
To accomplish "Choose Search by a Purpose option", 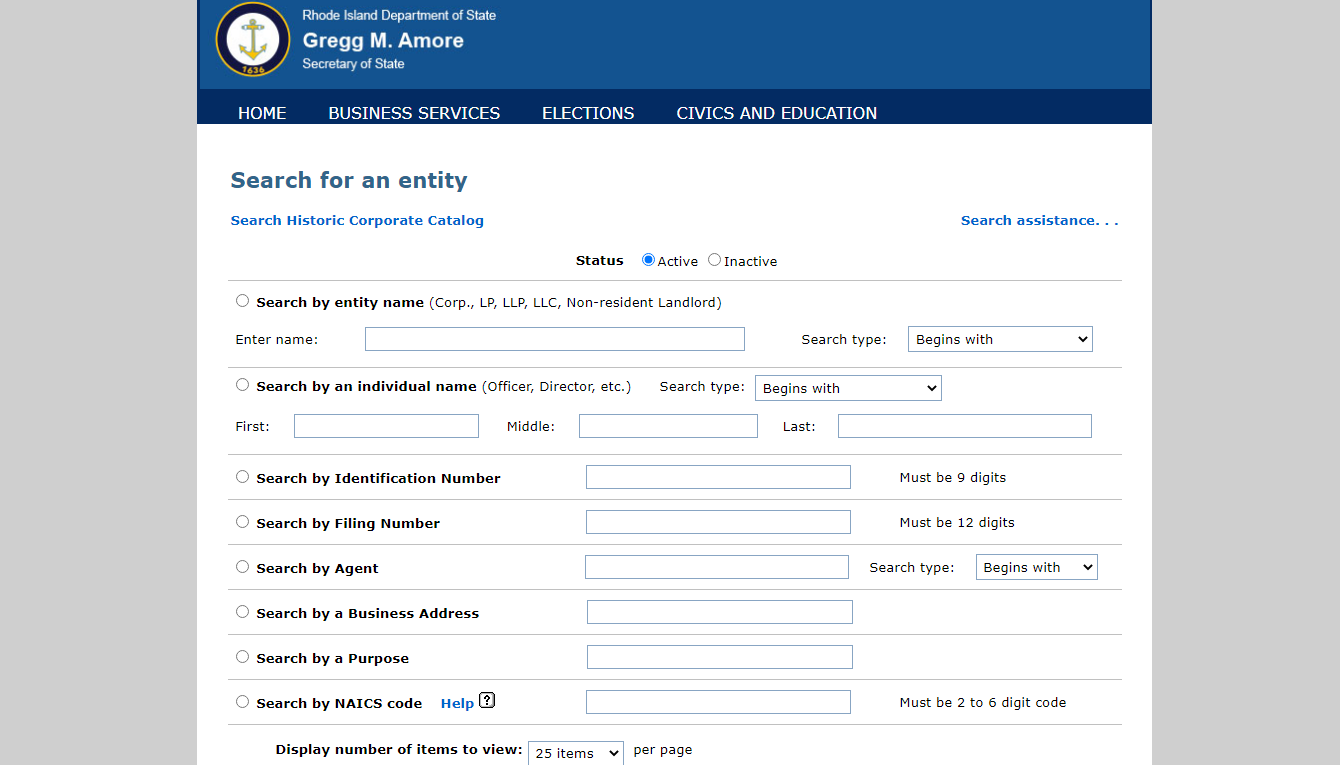I will 243,657.
